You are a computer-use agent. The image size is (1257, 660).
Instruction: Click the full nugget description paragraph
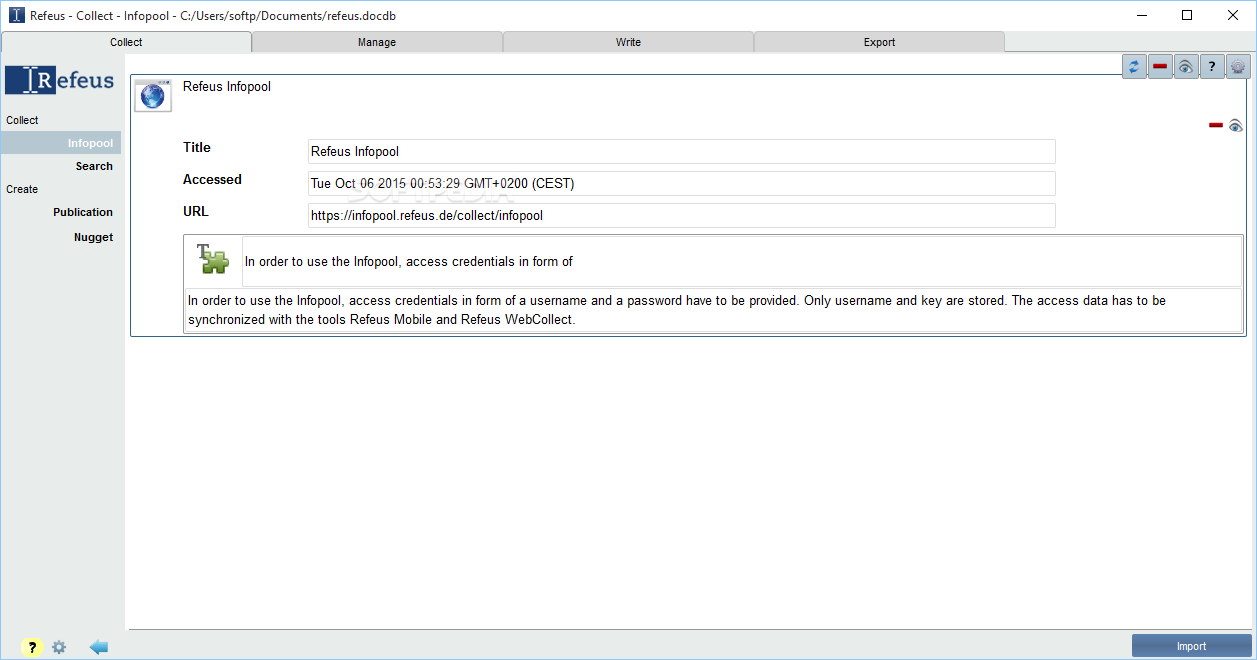(713, 310)
